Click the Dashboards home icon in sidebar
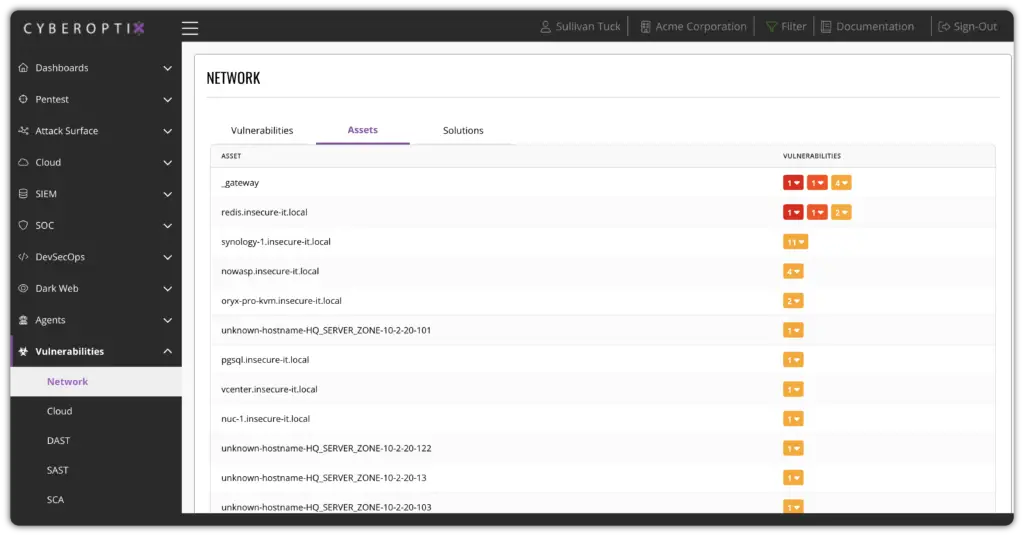This screenshot has height=536, width=1024. [x=24, y=68]
